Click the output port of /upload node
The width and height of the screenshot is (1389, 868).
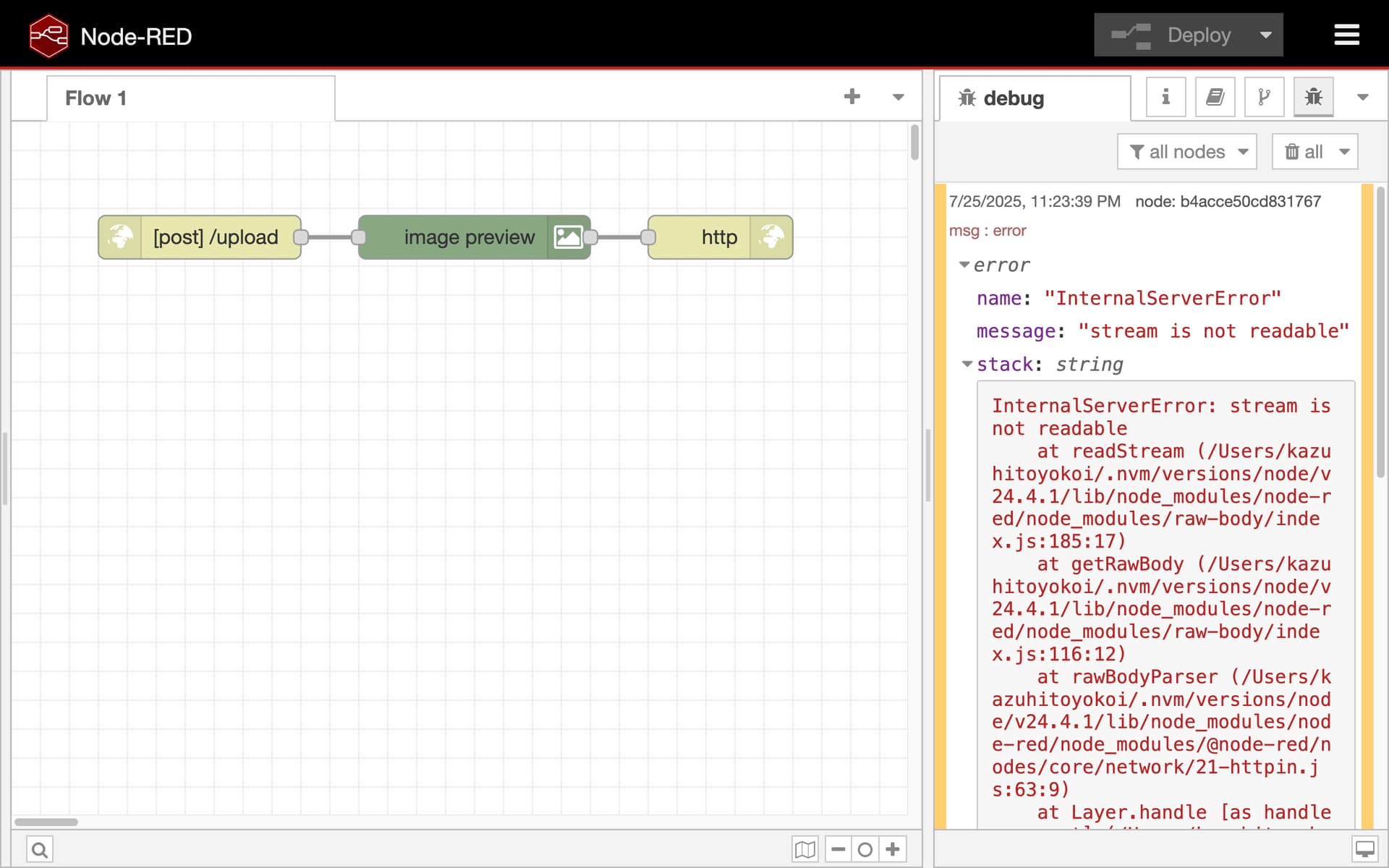click(301, 237)
